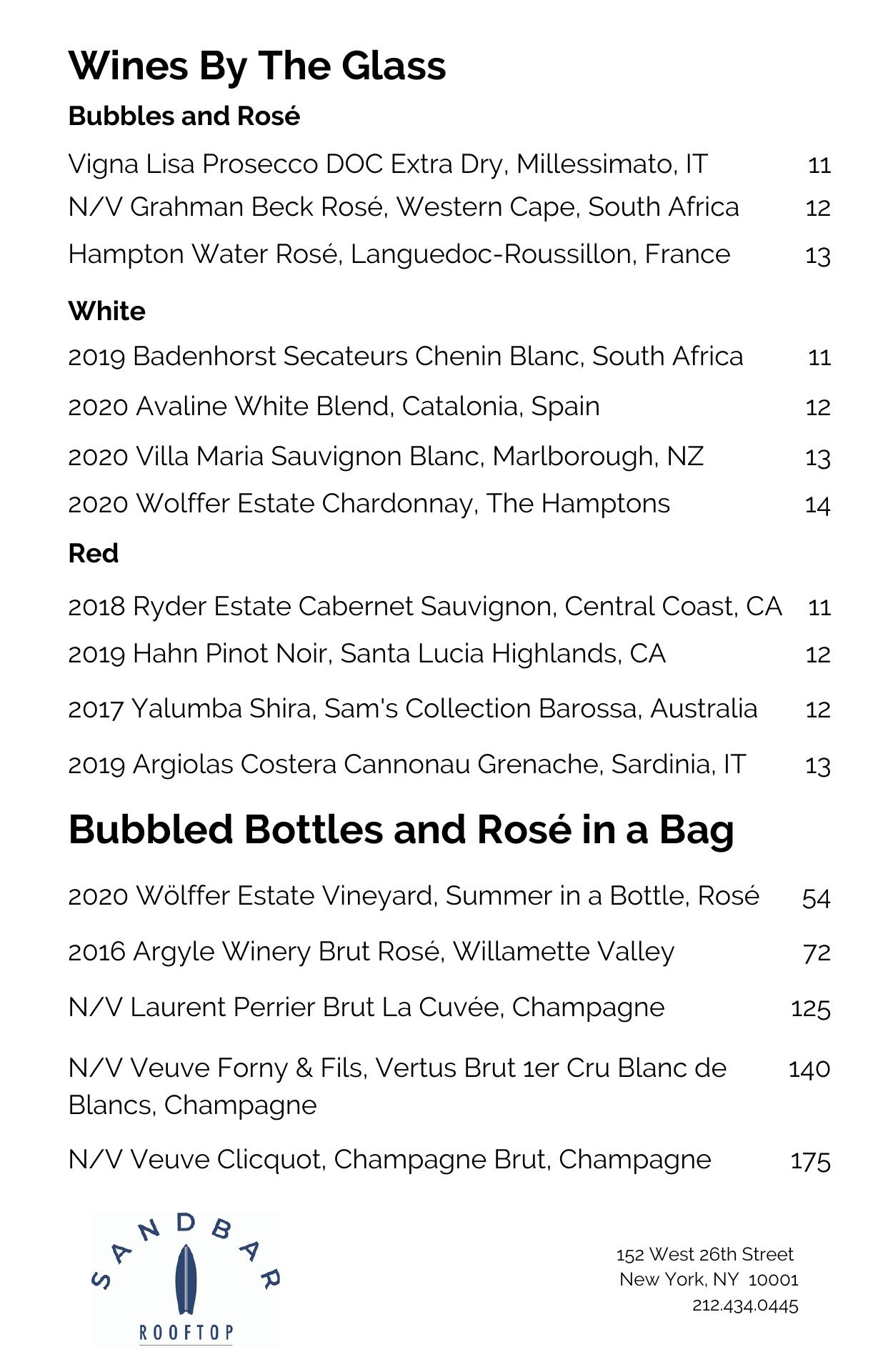Click Bubbled Bottles and Rosé in a Bag heading

coord(401,830)
